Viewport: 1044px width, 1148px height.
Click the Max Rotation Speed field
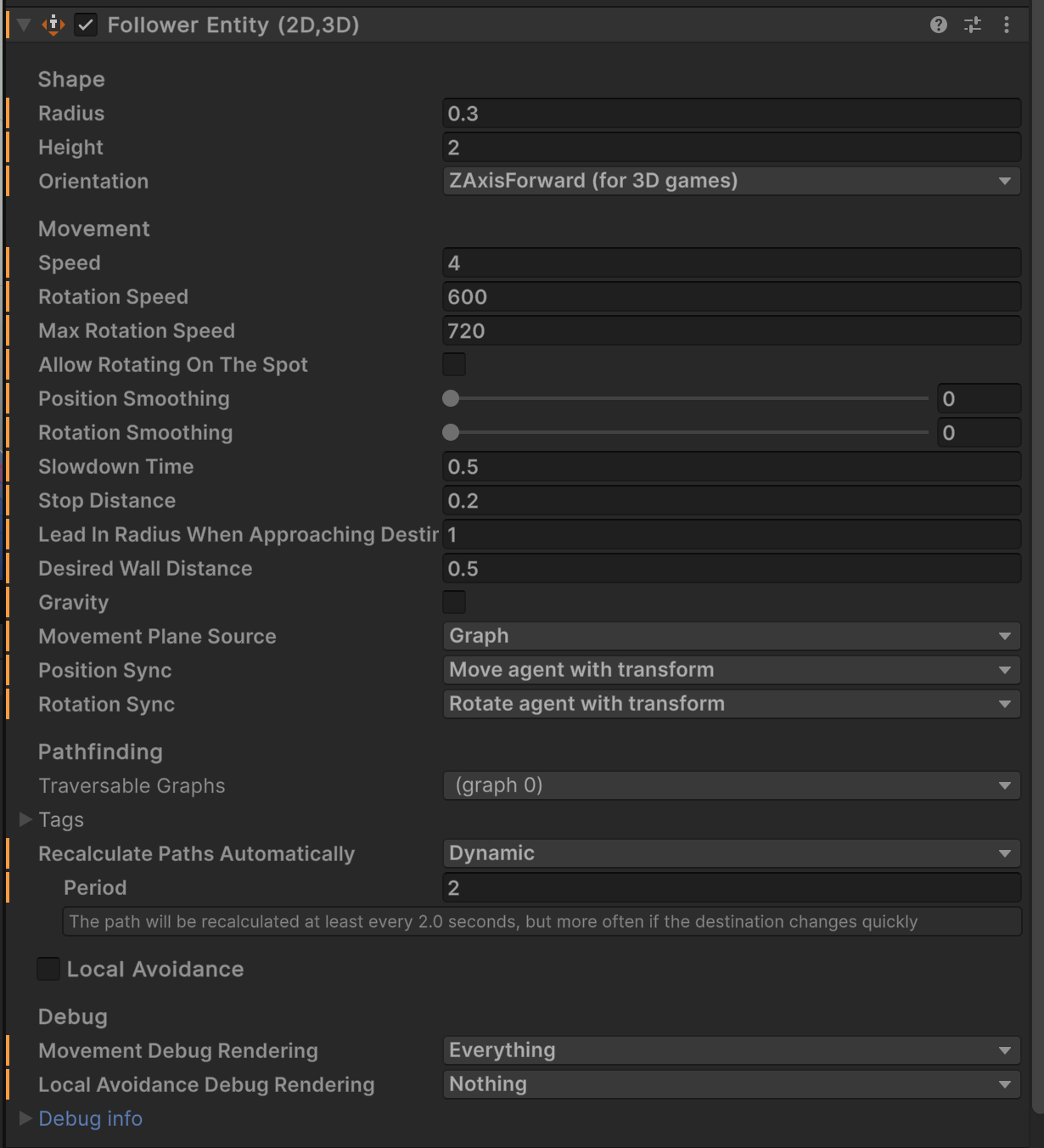click(732, 330)
